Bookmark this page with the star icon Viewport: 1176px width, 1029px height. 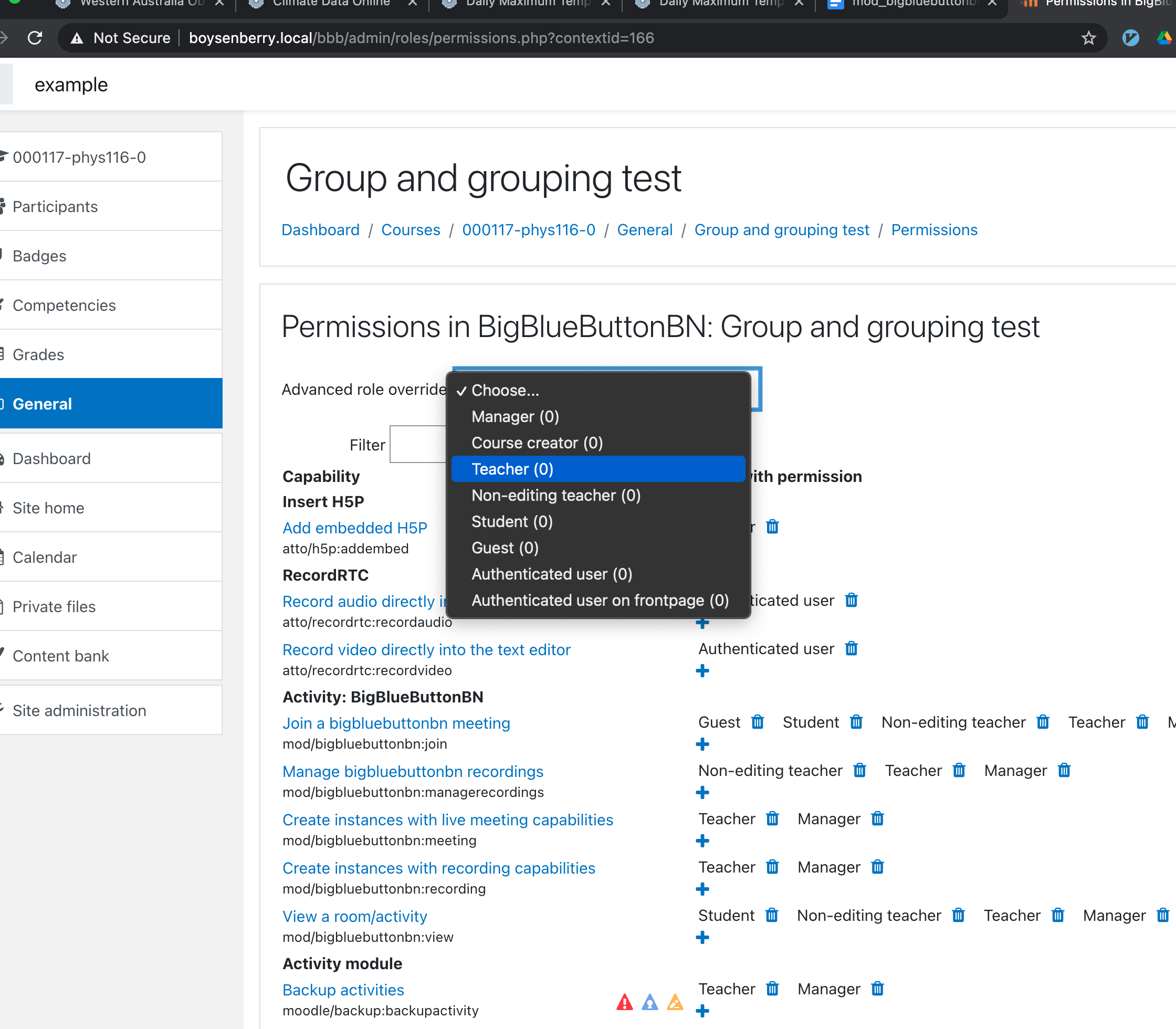[x=1088, y=38]
